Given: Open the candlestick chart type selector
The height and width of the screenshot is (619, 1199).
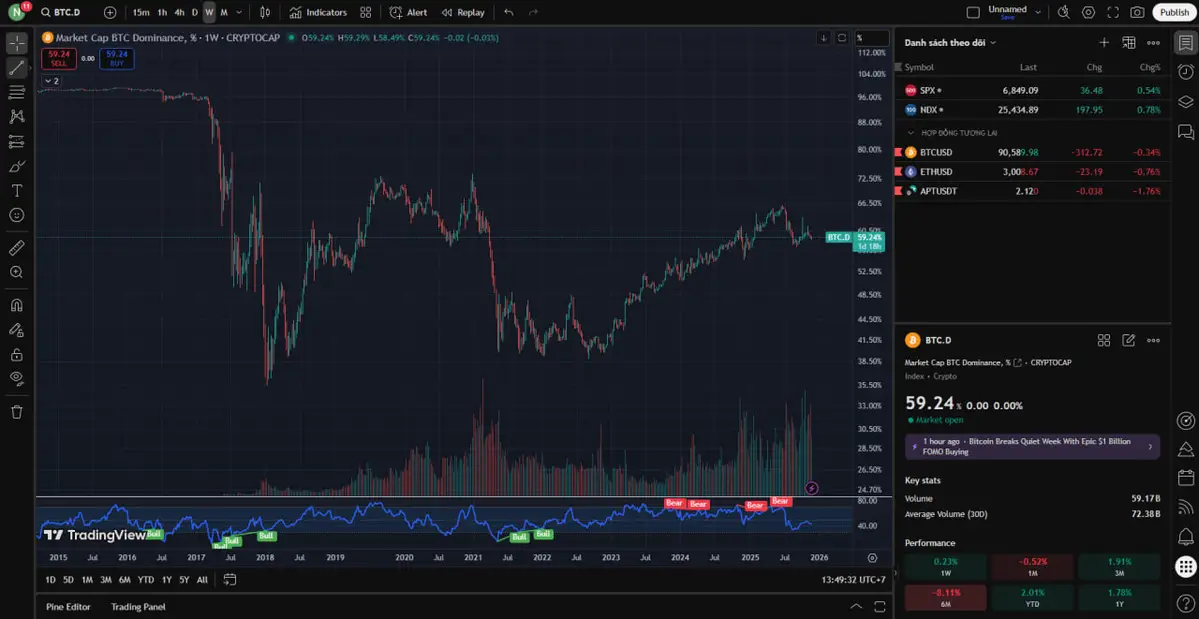Looking at the screenshot, I should 264,12.
